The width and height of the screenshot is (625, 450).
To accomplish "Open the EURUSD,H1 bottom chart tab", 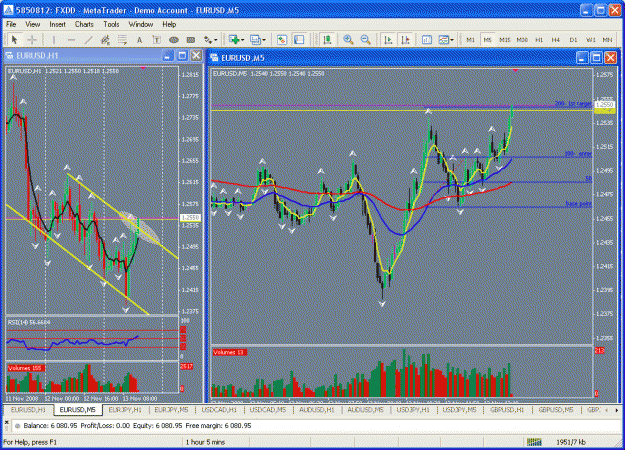I will (28, 410).
